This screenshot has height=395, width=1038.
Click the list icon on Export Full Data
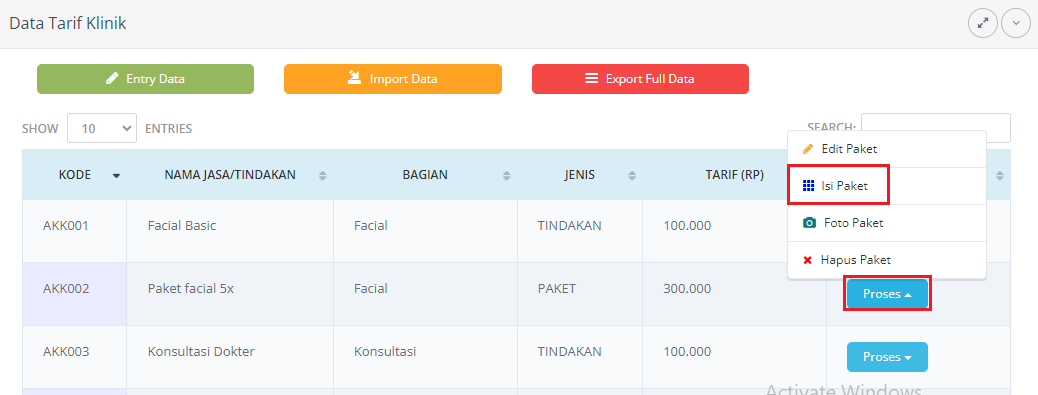pyautogui.click(x=591, y=79)
